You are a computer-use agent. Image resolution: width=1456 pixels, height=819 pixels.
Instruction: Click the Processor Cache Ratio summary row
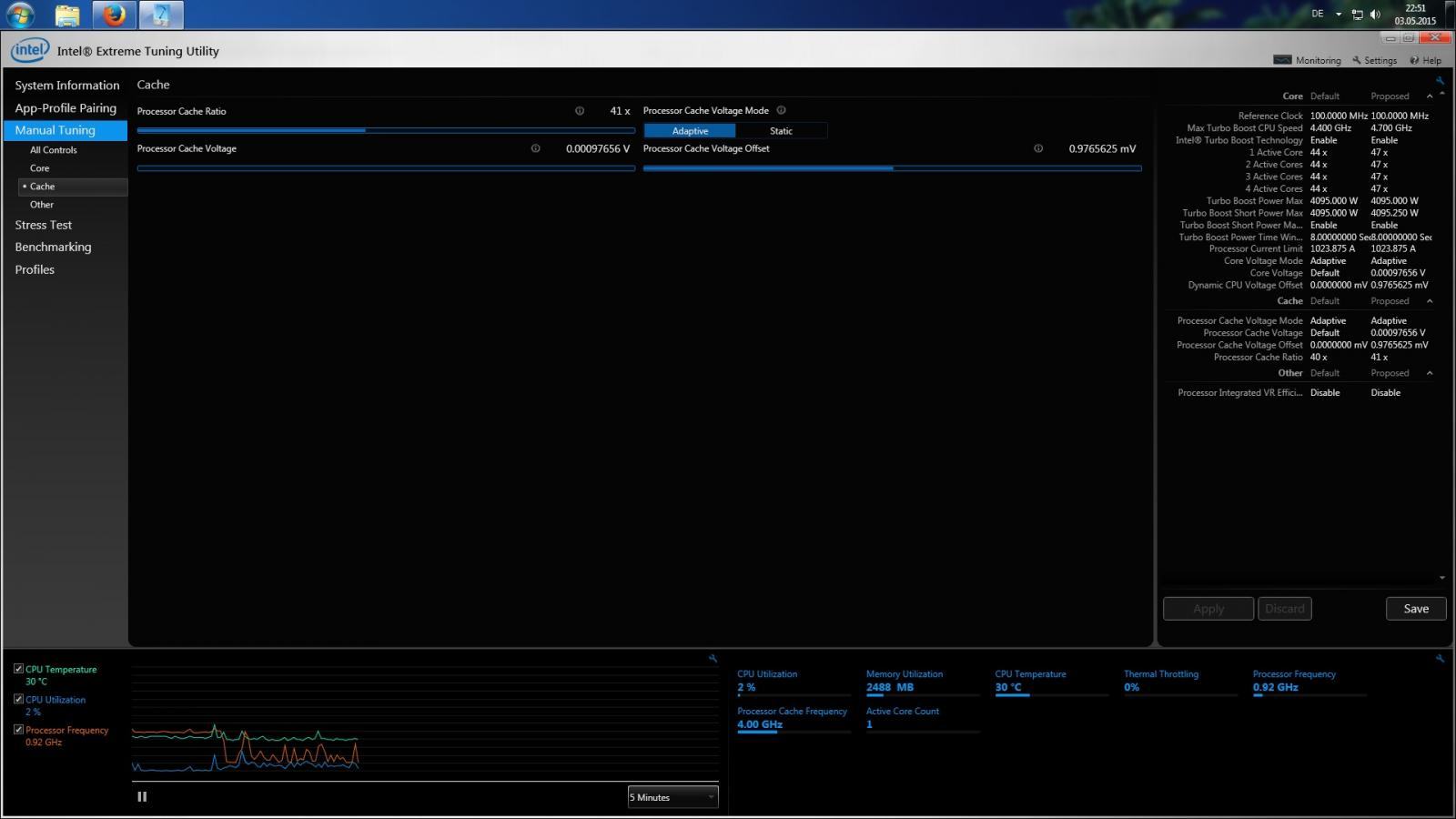pyautogui.click(x=1299, y=357)
